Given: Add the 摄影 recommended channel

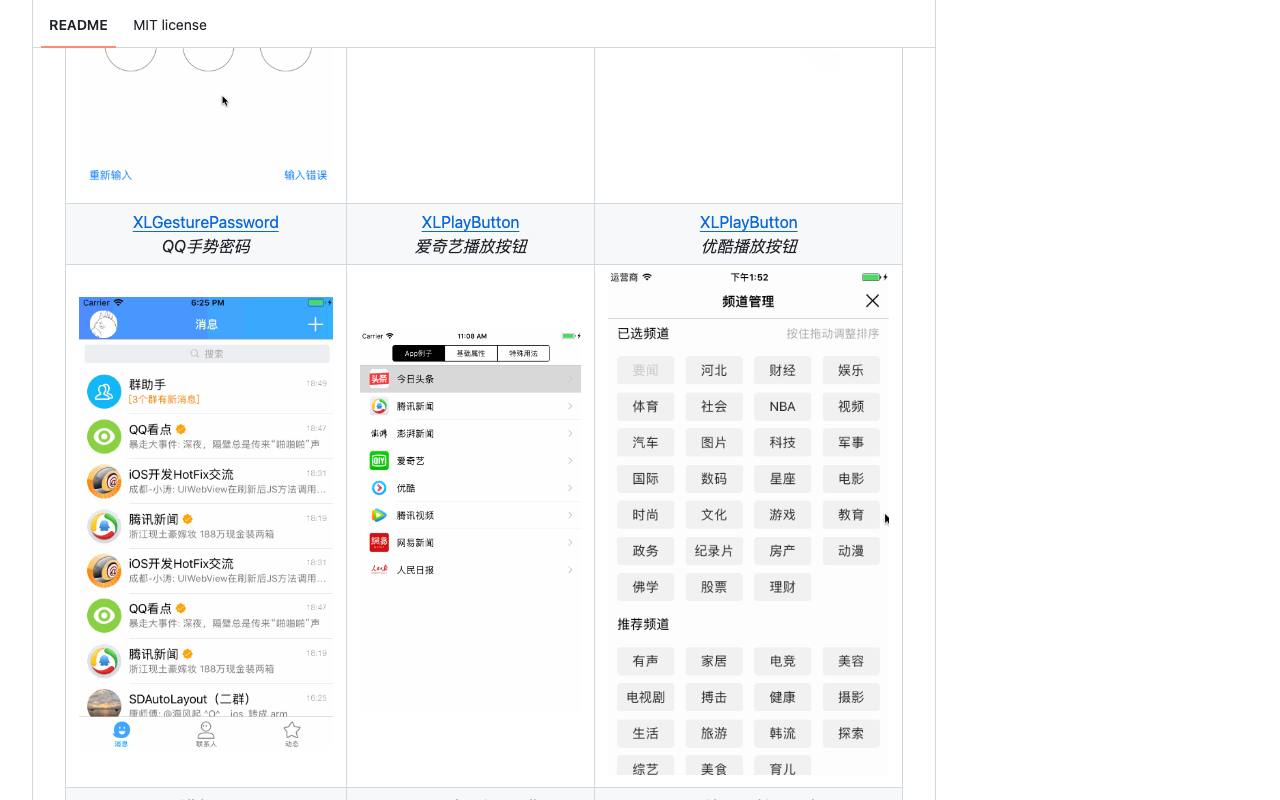Looking at the screenshot, I should tap(851, 697).
